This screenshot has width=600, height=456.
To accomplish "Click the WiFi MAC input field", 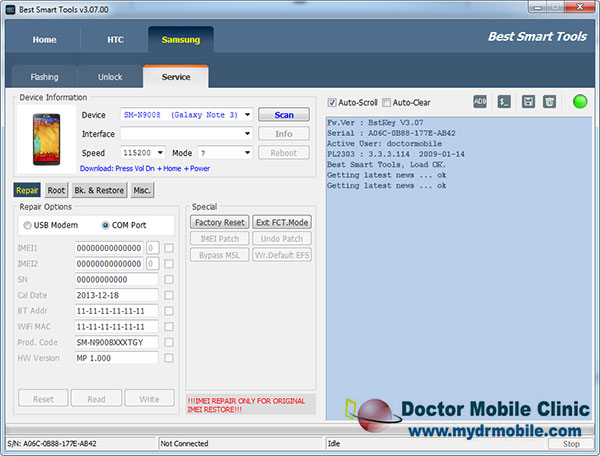I will (x=116, y=327).
